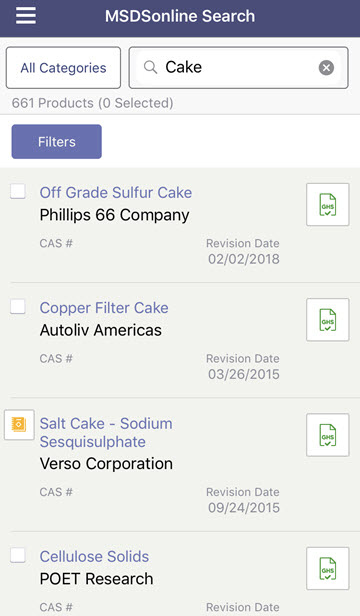Viewport: 360px width, 616px height.
Task: Open the hamburger menu
Action: (x=26, y=16)
